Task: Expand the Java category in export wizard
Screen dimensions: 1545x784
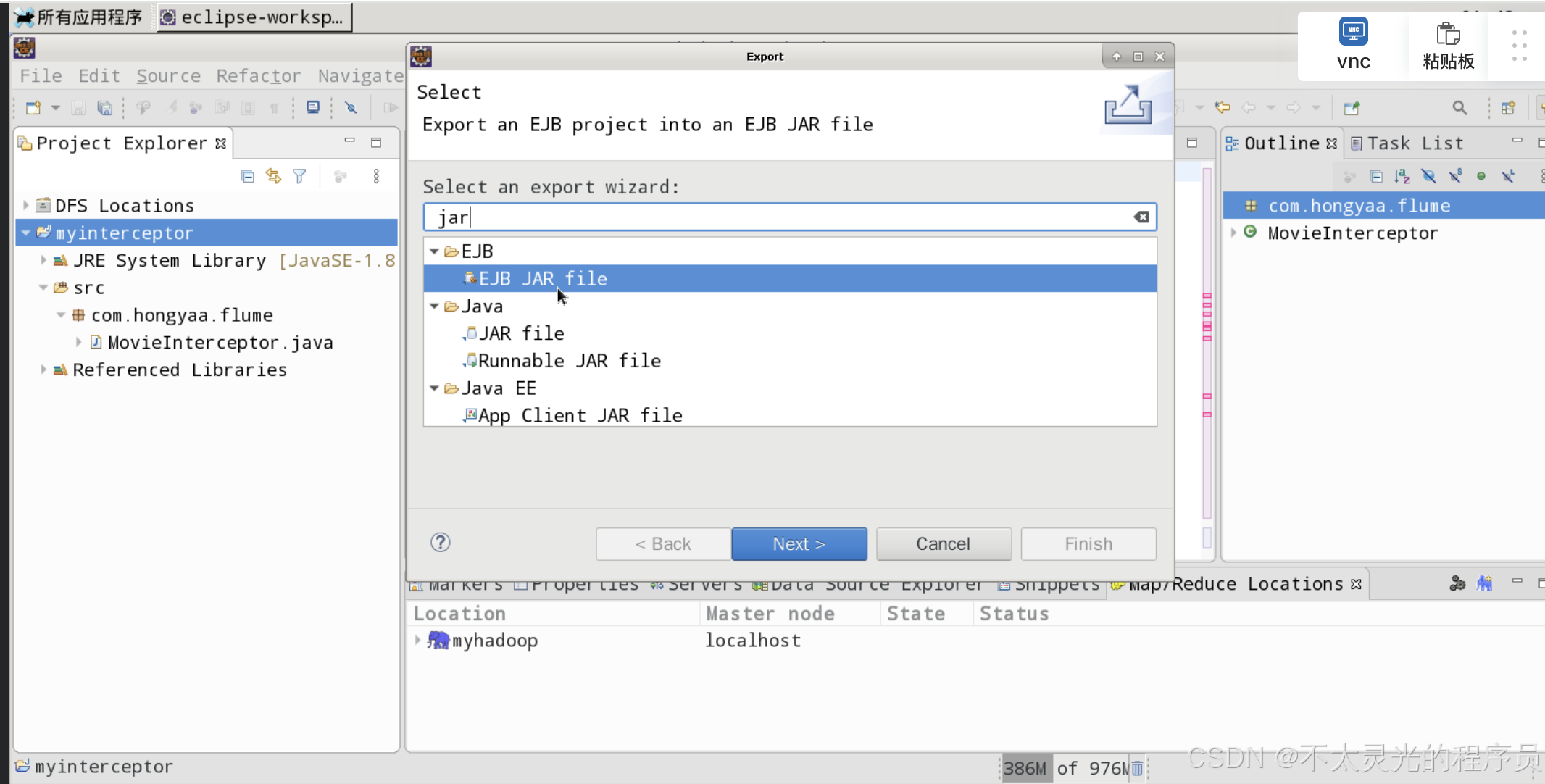Action: point(435,305)
